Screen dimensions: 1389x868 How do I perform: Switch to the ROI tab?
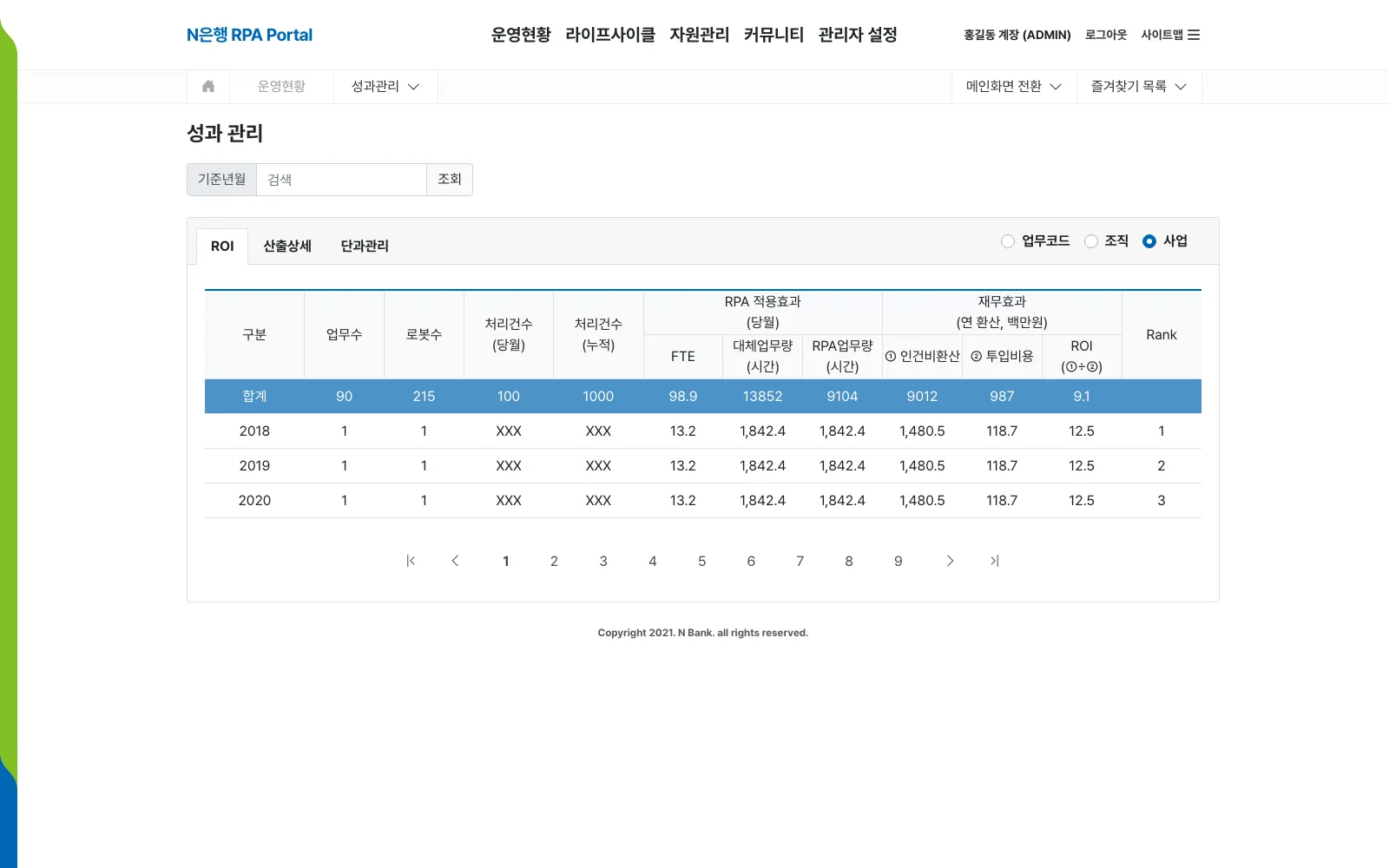222,247
